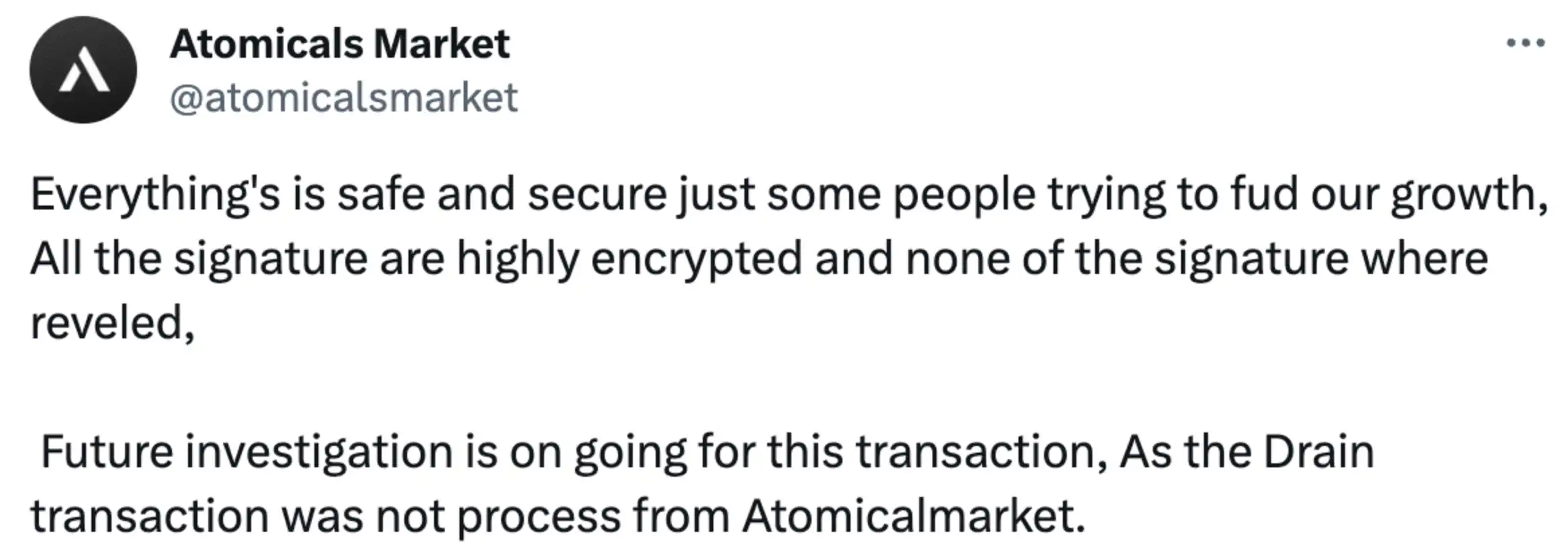1568x560 pixels.
Task: Click the @atomicalsmarket handle
Action: [x=343, y=98]
